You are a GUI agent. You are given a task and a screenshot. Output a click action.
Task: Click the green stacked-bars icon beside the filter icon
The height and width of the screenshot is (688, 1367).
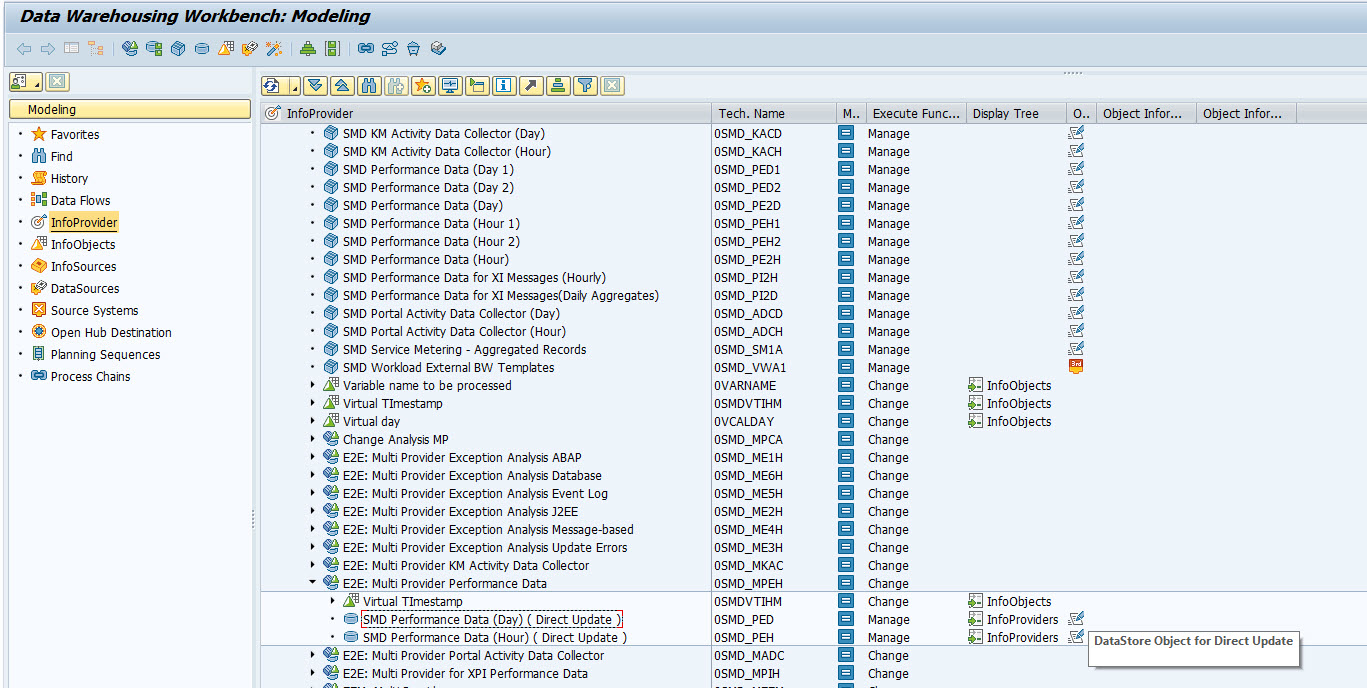point(558,86)
